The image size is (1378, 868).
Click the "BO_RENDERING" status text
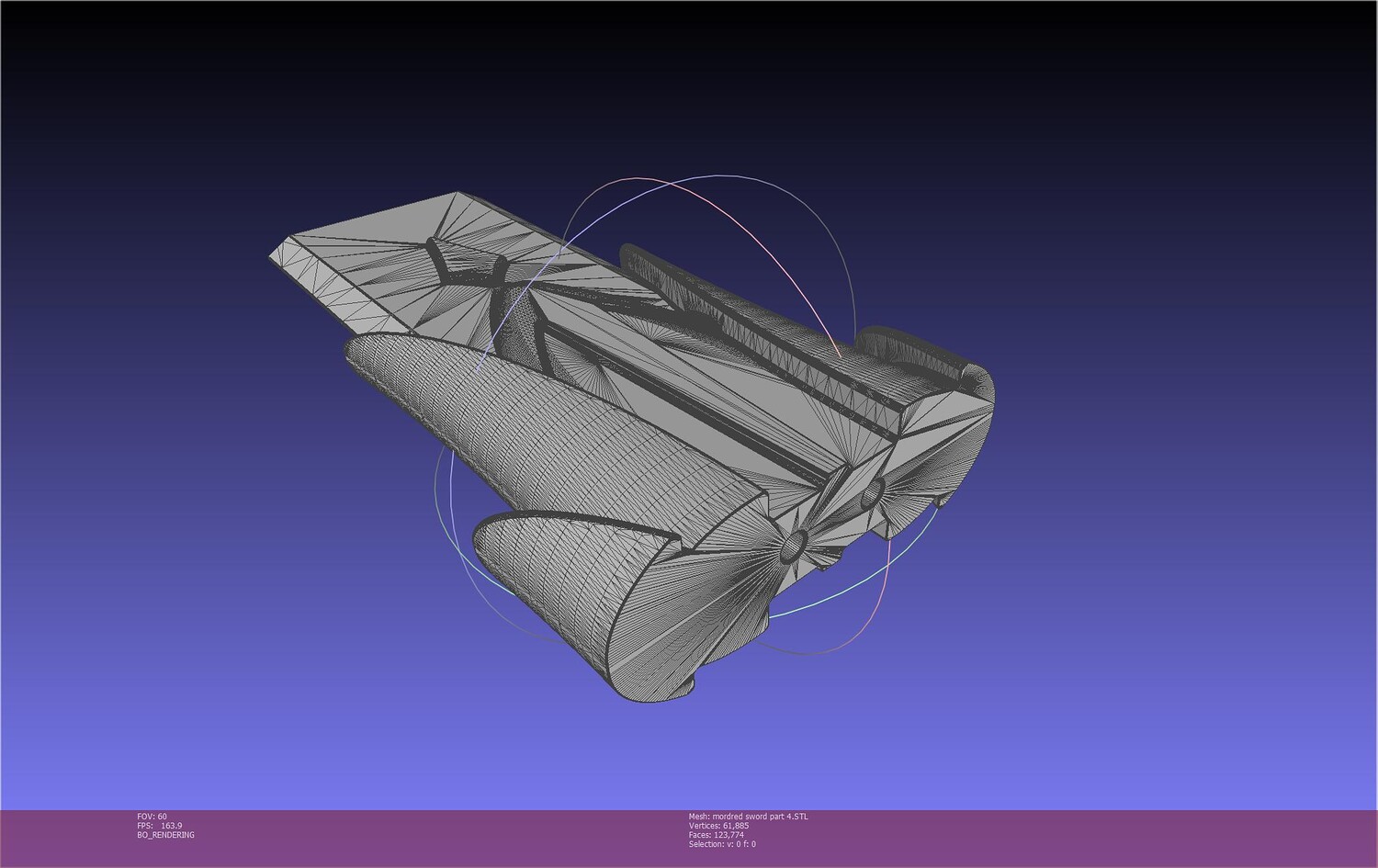click(165, 835)
